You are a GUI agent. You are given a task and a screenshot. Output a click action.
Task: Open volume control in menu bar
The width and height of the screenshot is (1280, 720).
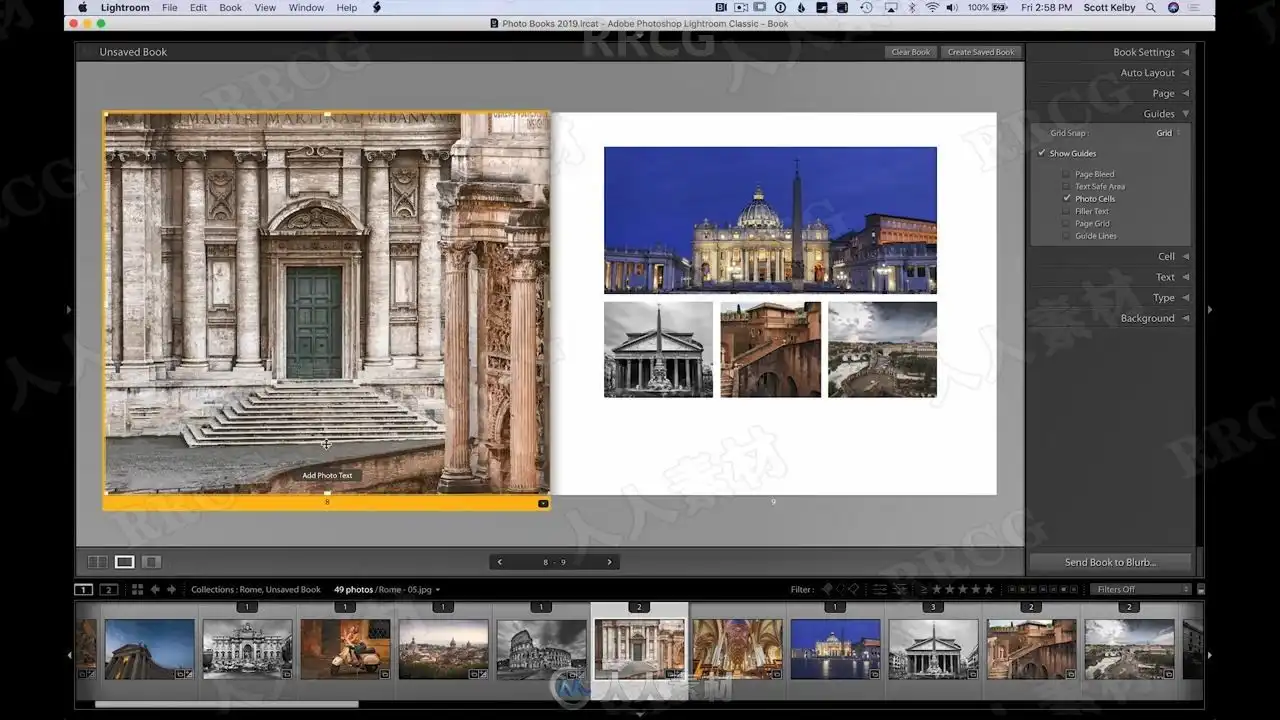[952, 8]
